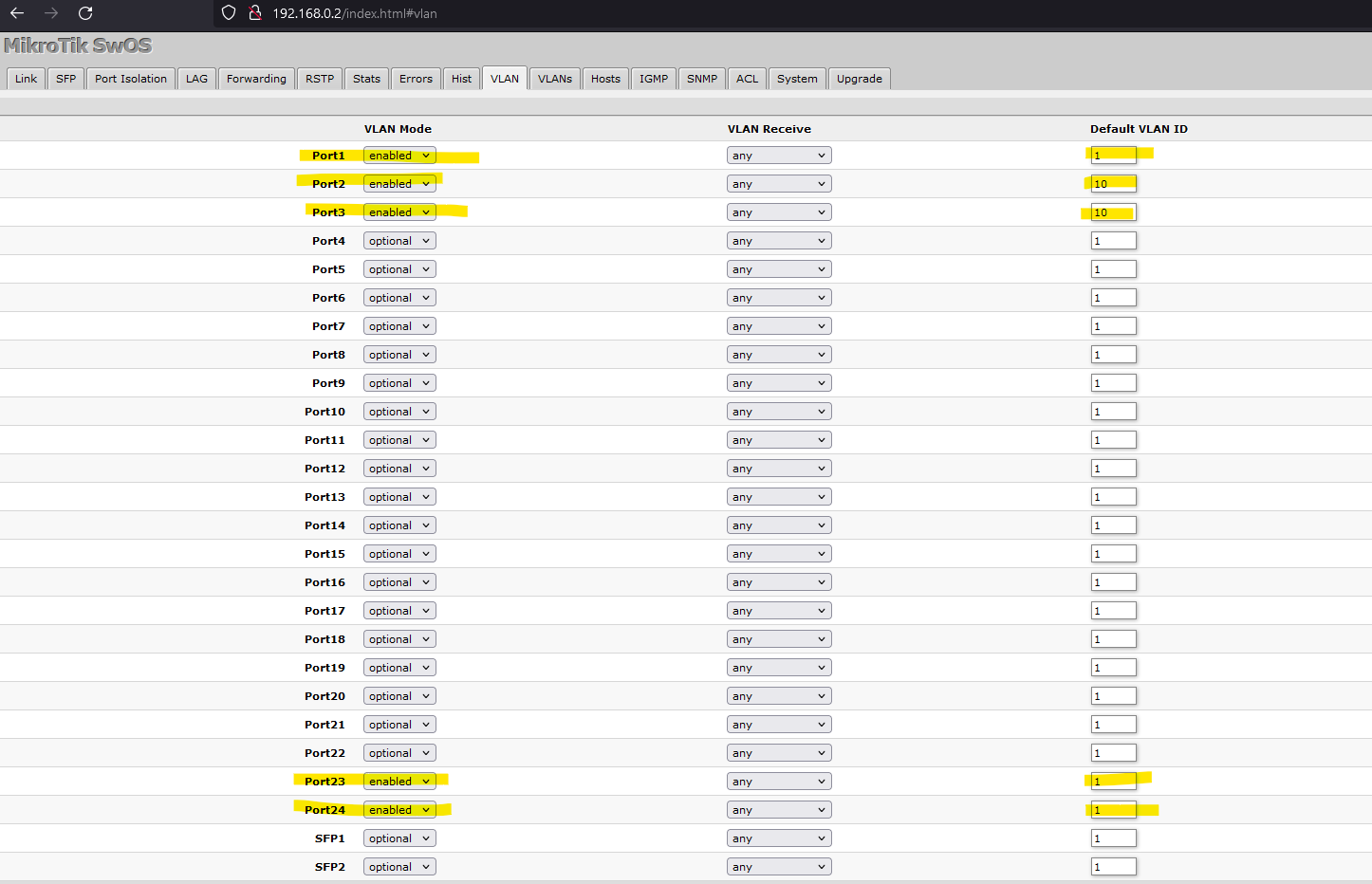Click the VLAN Mode column header

click(398, 129)
